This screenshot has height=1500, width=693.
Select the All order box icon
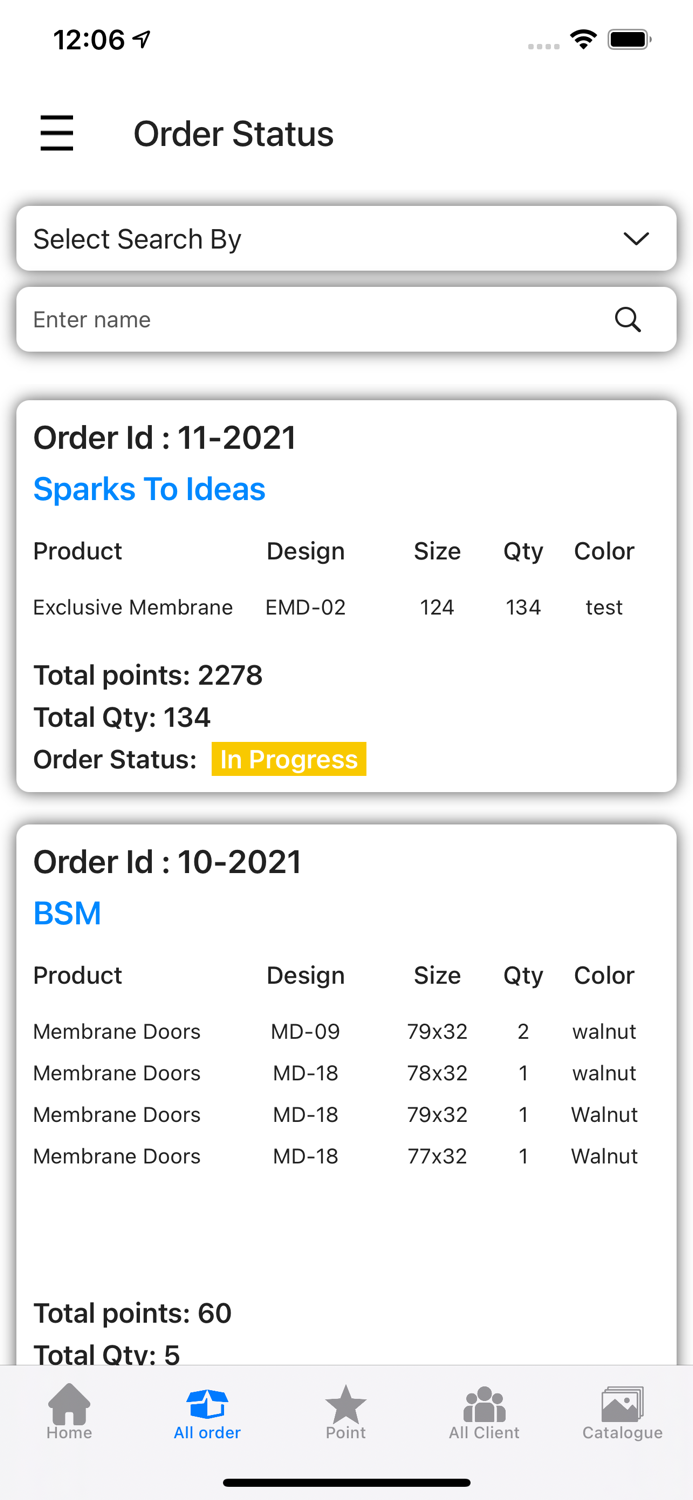207,1405
